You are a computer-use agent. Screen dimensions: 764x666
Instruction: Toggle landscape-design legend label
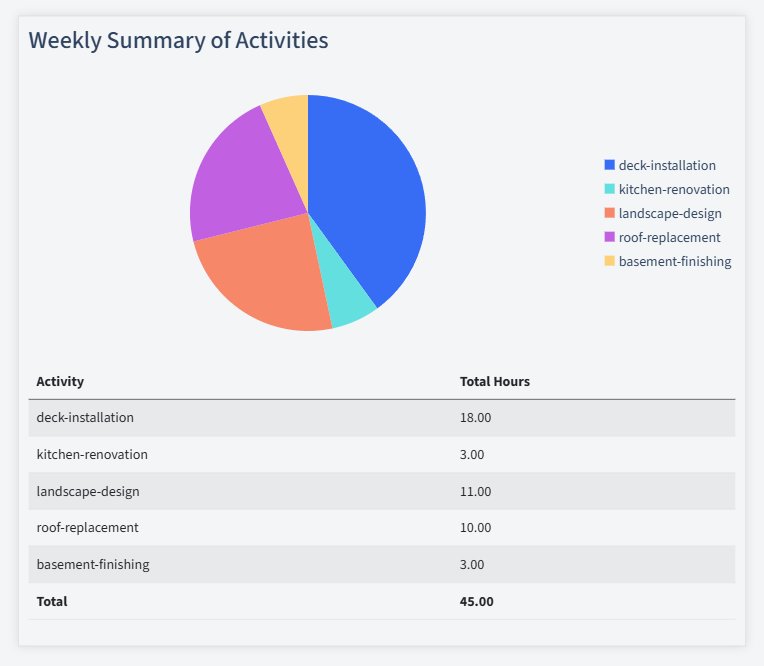[x=670, y=213]
